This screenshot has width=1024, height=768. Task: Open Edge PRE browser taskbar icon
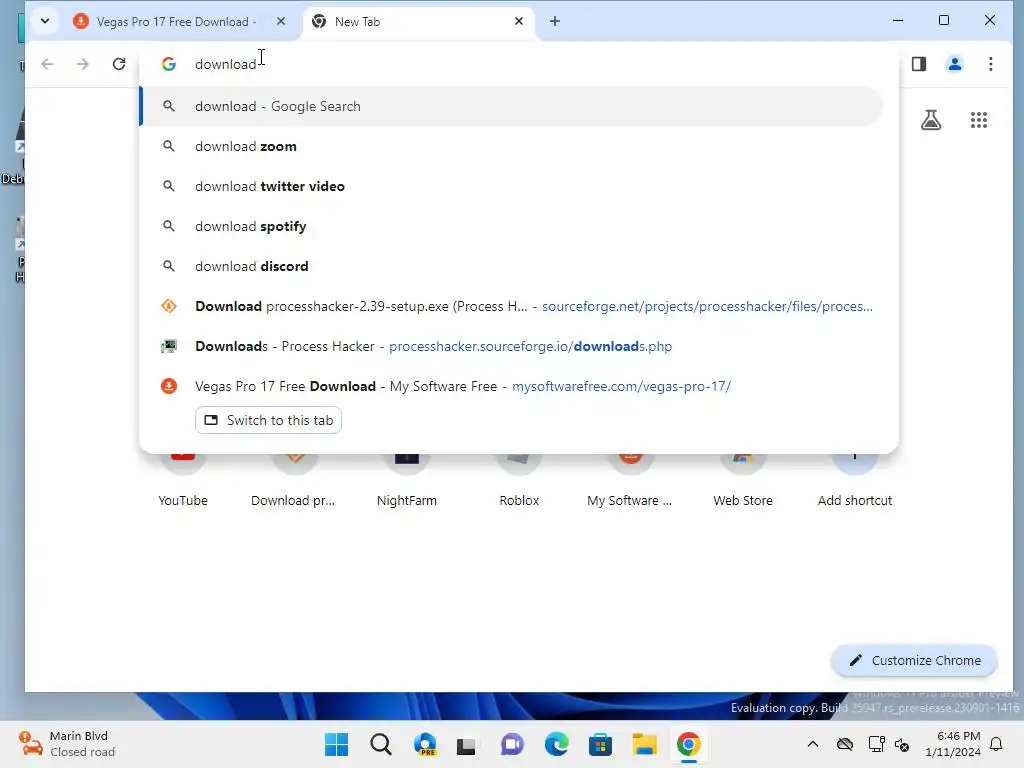tap(425, 744)
